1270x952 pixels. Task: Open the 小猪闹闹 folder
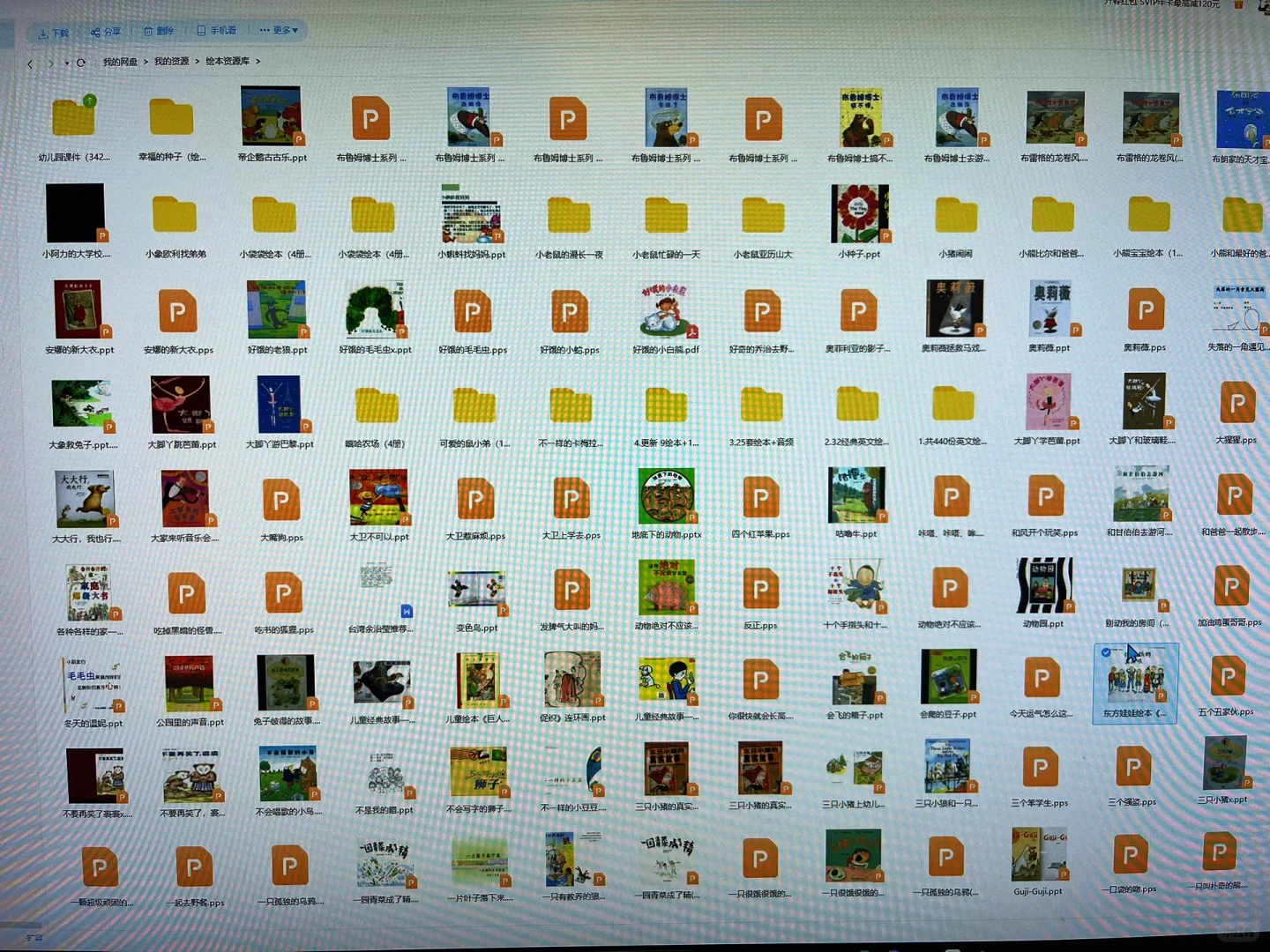tap(956, 214)
